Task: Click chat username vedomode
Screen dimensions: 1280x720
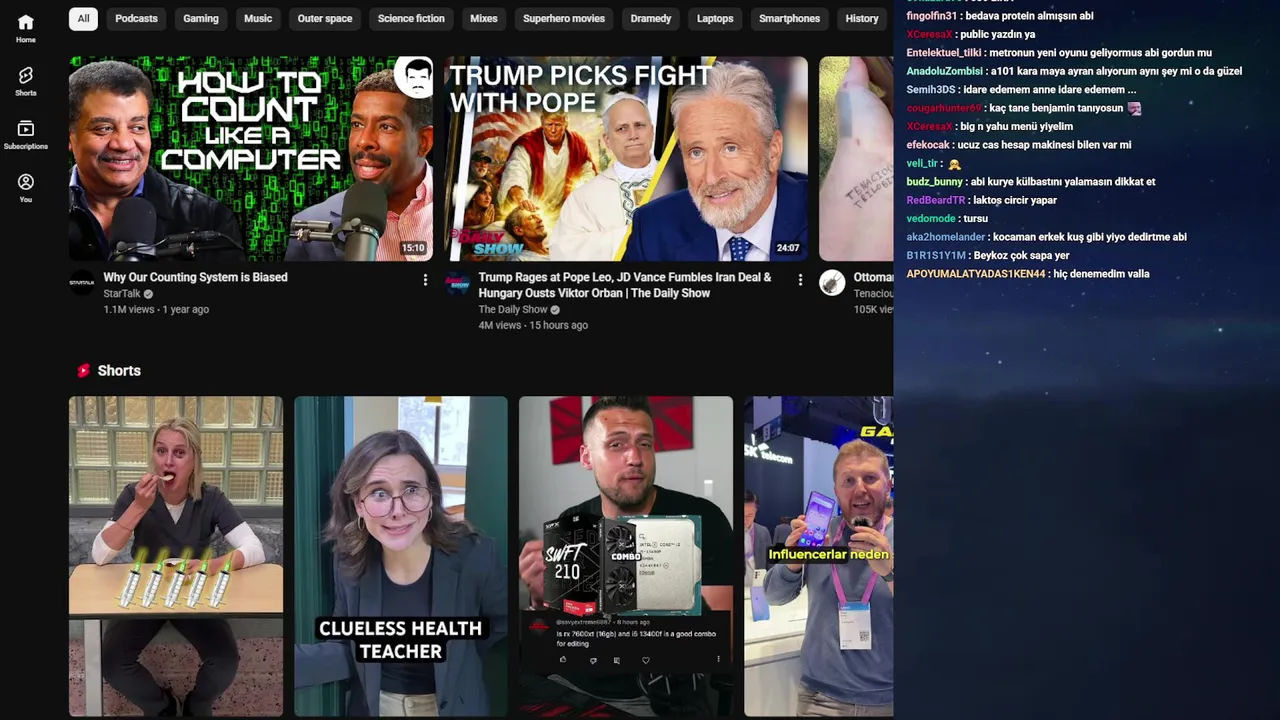Action: tap(930, 219)
